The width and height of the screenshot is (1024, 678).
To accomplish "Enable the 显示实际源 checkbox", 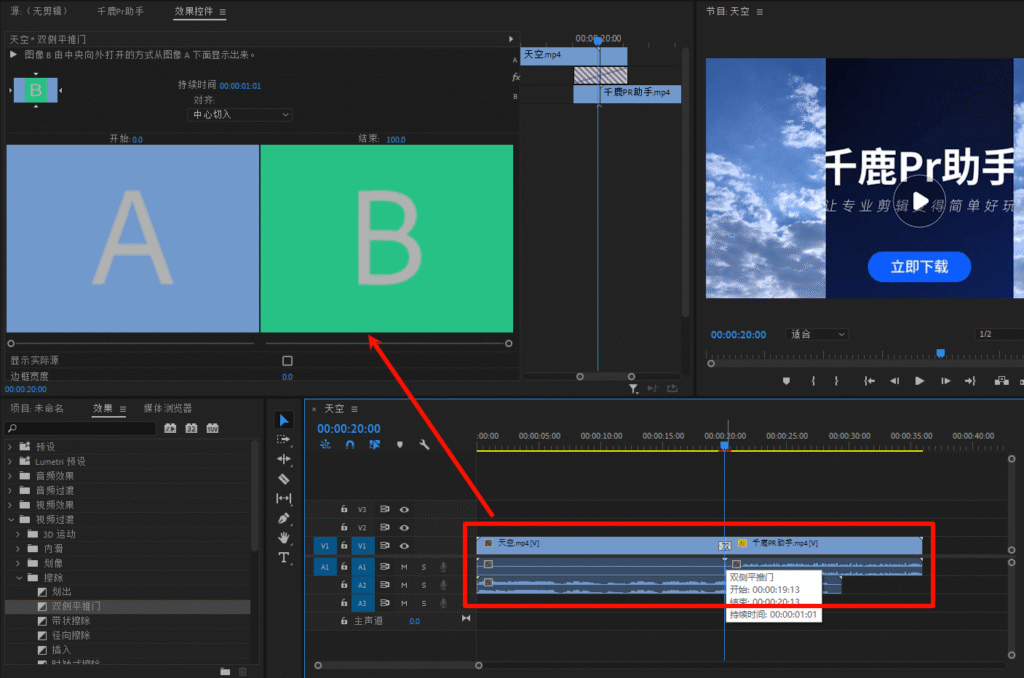I will [287, 361].
